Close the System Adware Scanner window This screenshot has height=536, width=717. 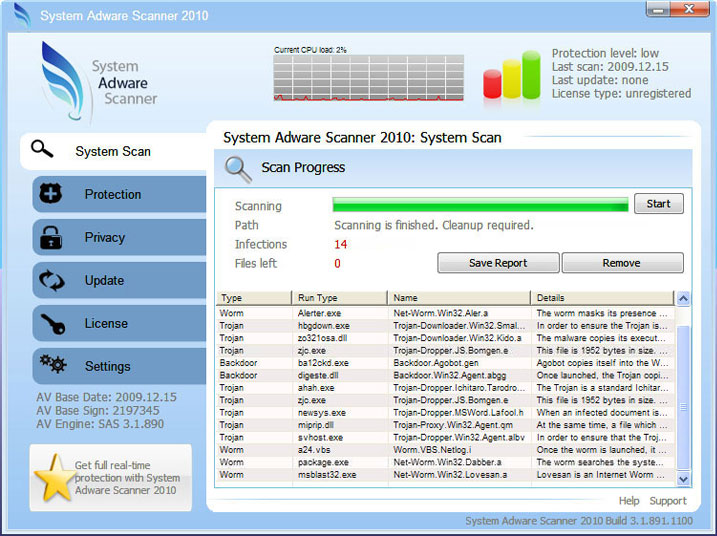pyautogui.click(x=690, y=9)
